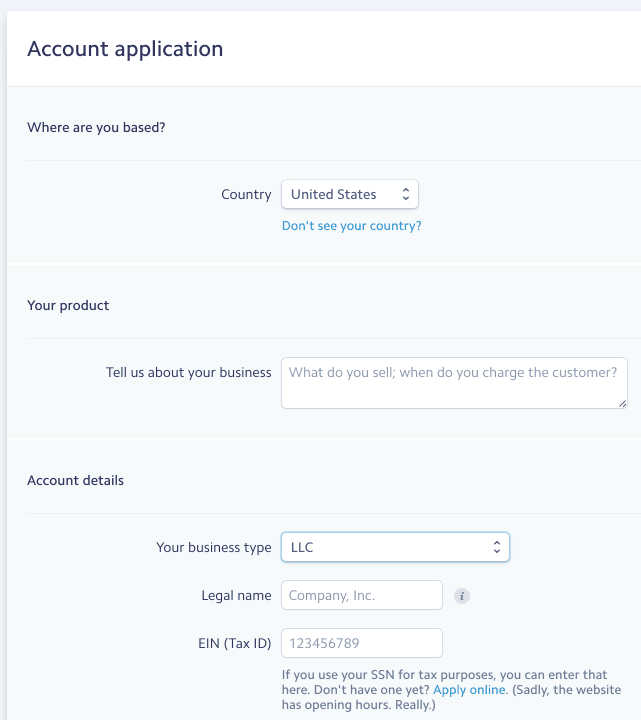This screenshot has width=641, height=720.
Task: Click the "Your business type" label
Action: click(214, 548)
